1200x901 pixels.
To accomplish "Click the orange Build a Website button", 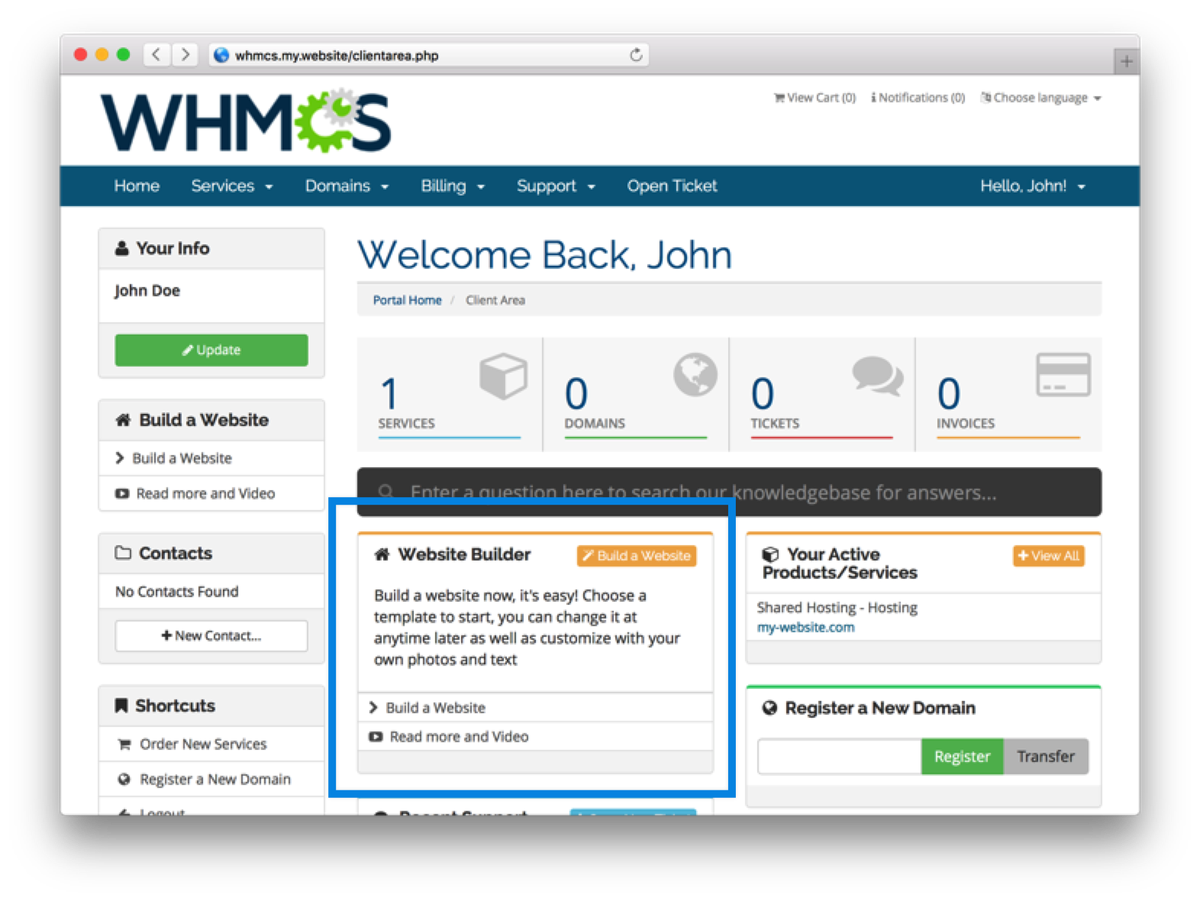I will [636, 556].
